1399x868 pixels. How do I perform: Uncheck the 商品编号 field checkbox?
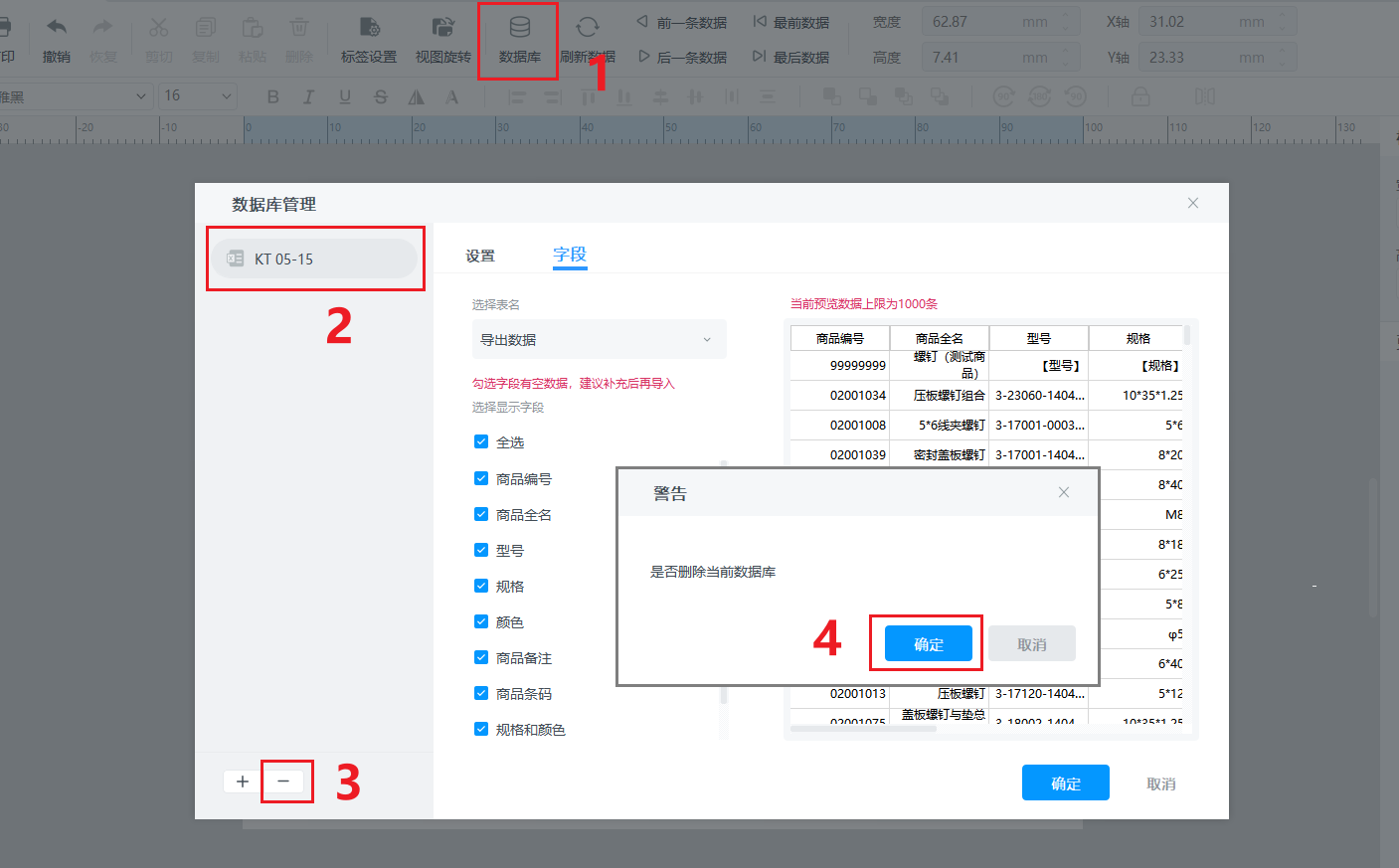(481, 478)
